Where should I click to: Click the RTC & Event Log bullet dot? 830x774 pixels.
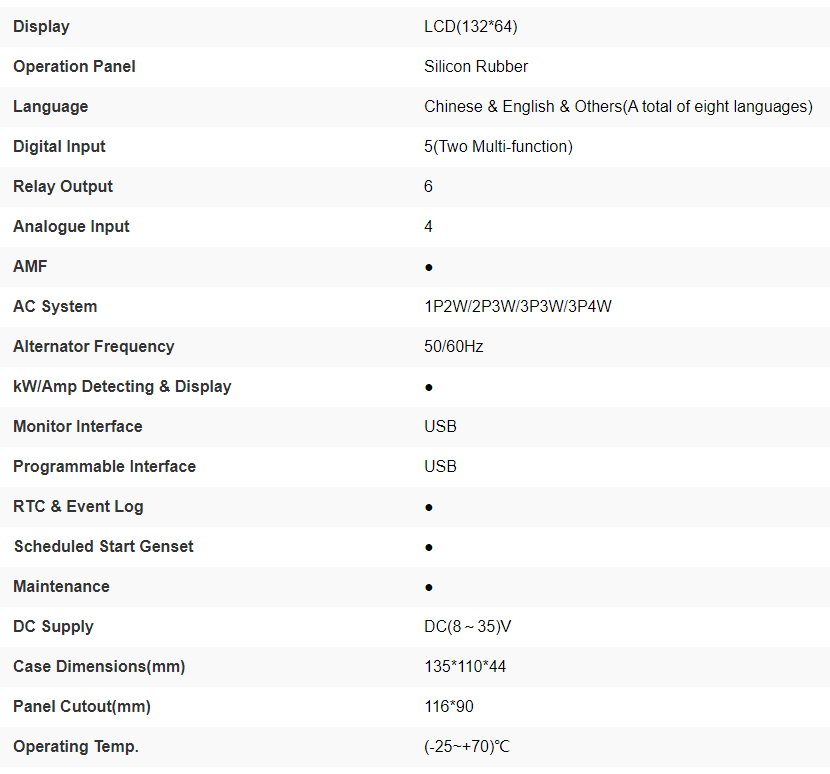click(x=429, y=507)
